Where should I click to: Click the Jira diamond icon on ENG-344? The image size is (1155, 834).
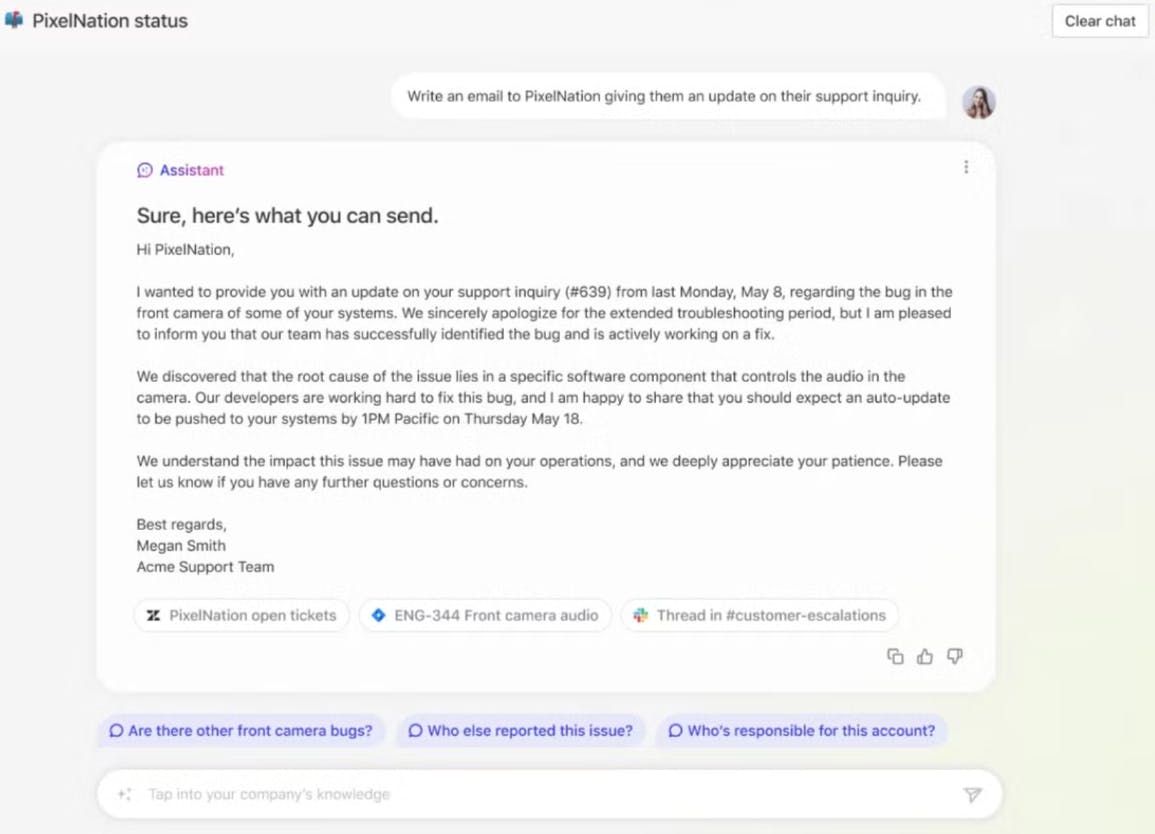[378, 616]
